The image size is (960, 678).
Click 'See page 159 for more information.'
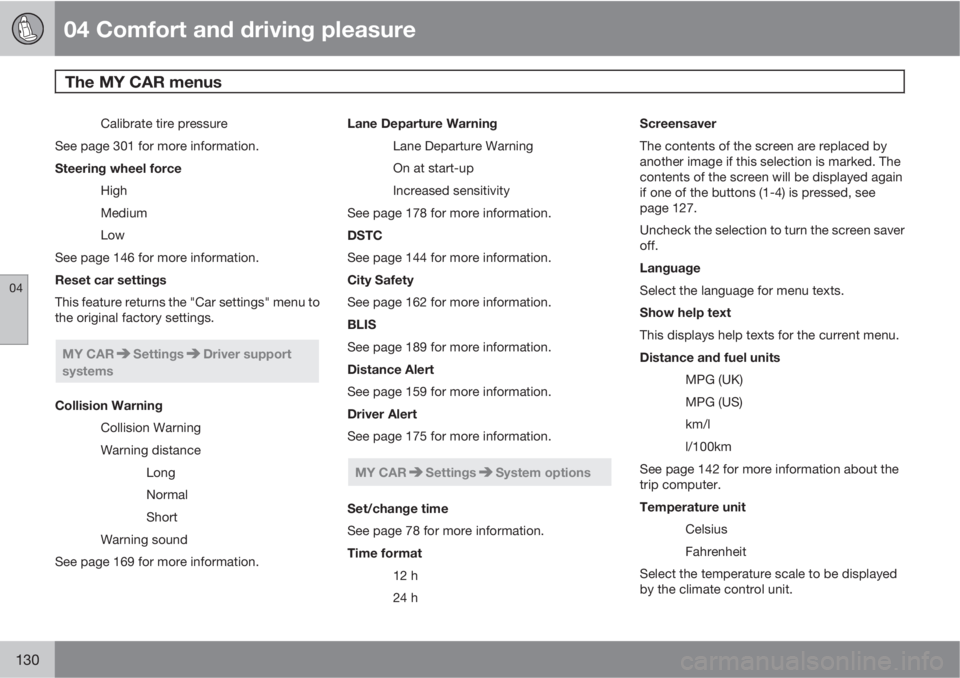[x=449, y=392]
